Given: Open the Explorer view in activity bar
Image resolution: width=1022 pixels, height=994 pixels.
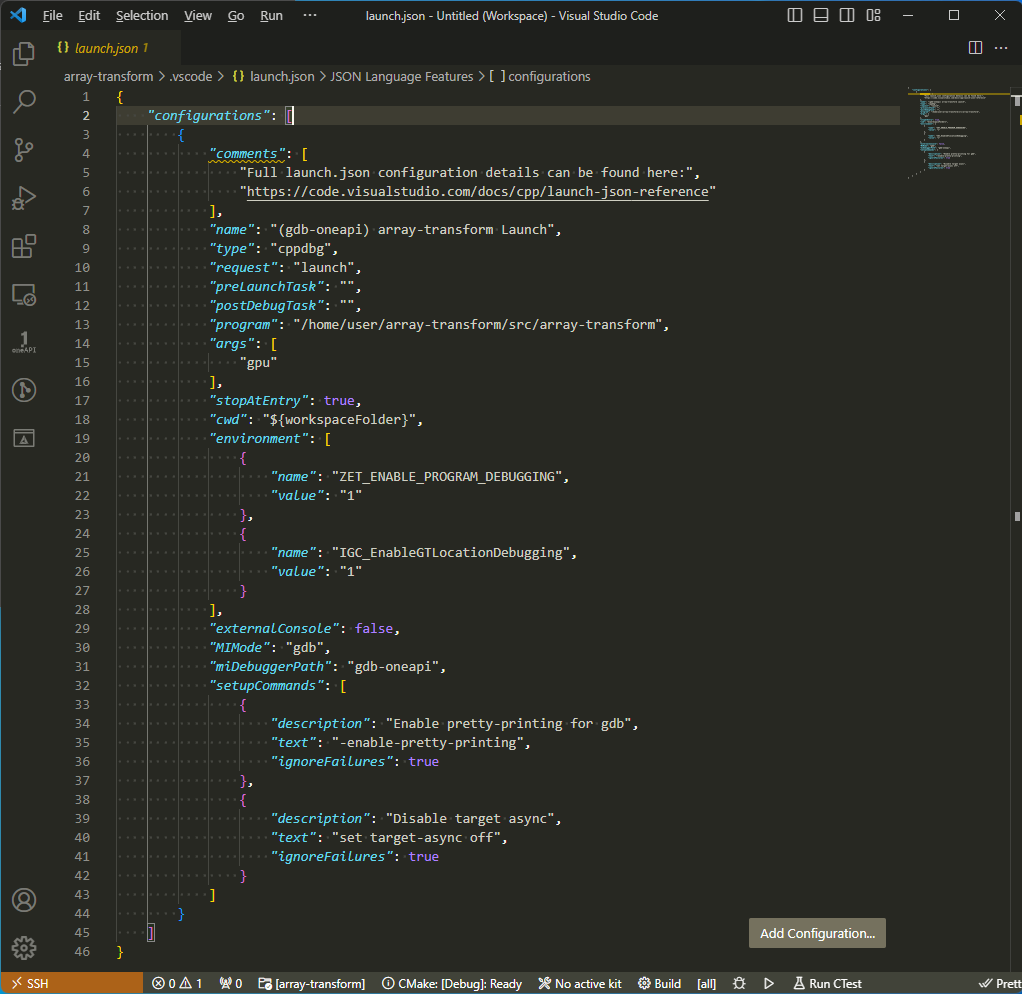Looking at the screenshot, I should click(24, 54).
